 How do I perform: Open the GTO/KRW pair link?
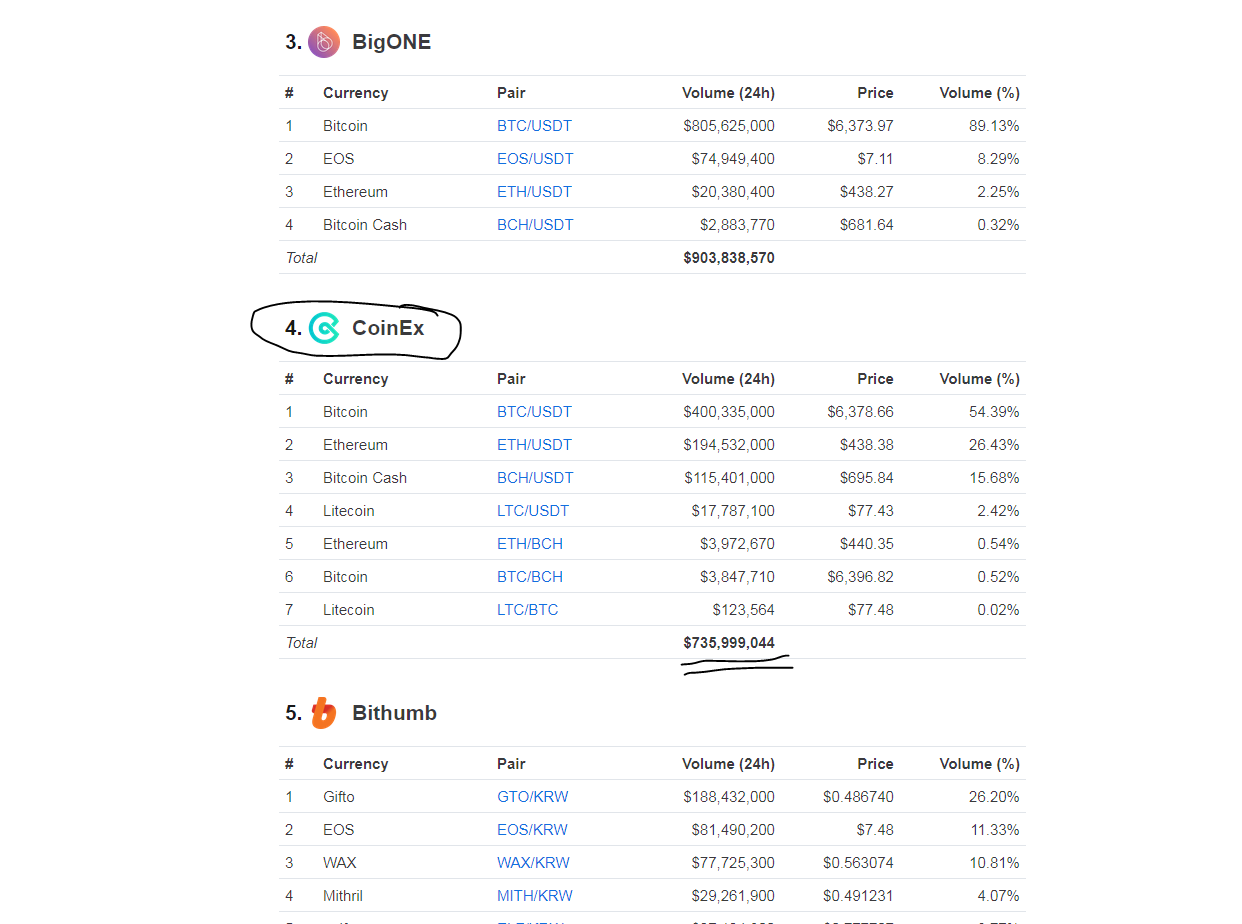(x=533, y=797)
